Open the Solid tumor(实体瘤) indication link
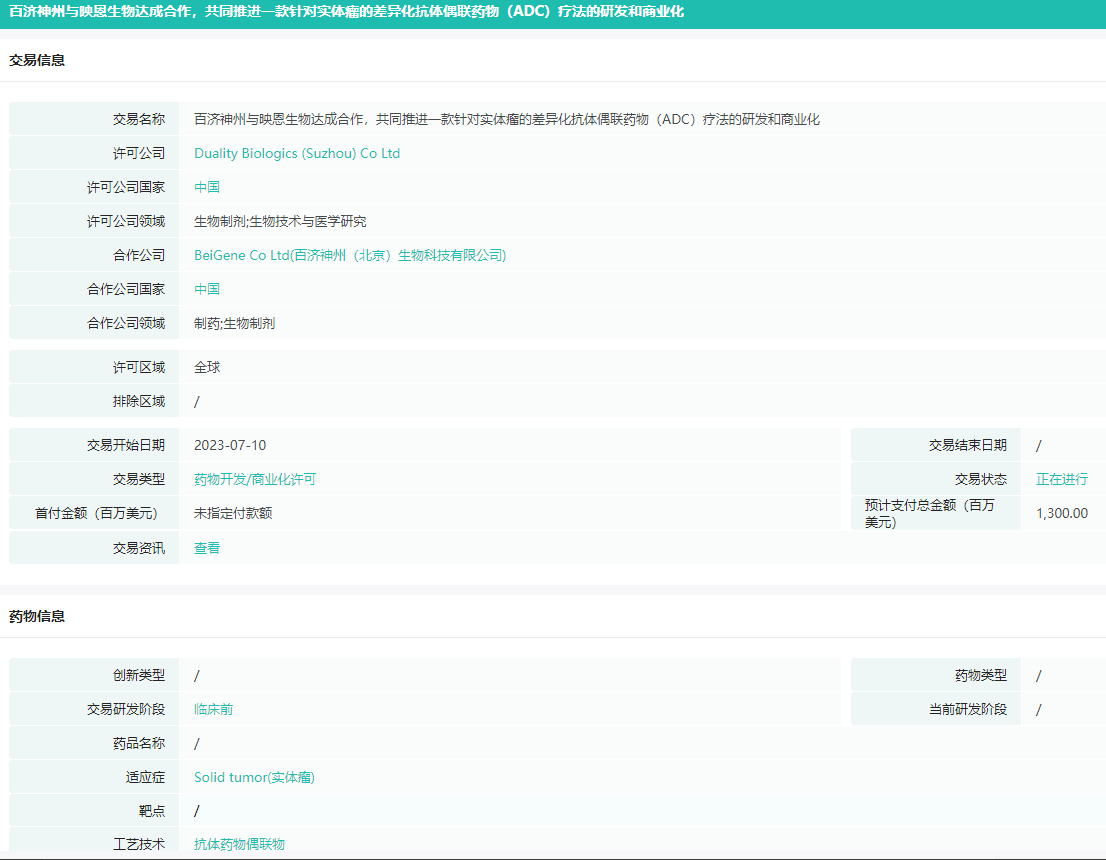Viewport: 1106px width, 860px height. pos(254,777)
